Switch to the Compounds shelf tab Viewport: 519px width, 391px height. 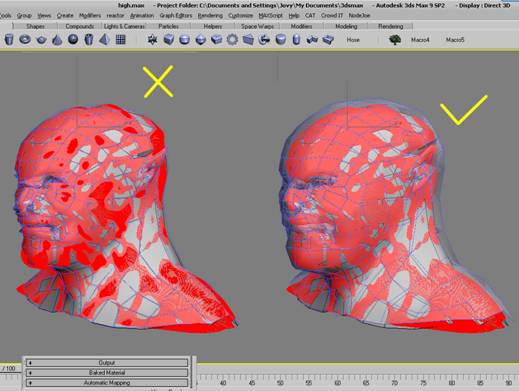click(x=79, y=26)
